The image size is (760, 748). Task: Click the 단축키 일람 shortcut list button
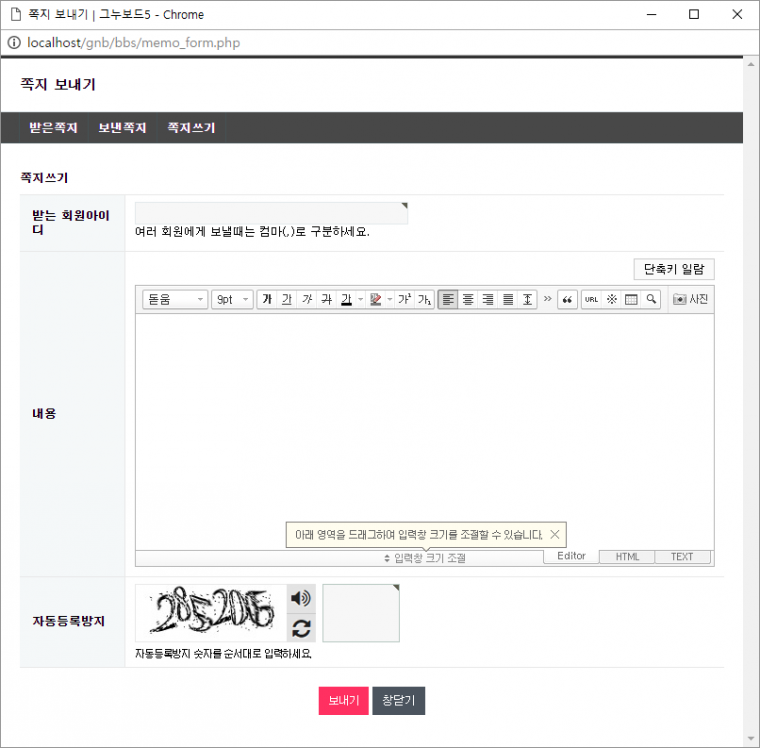point(674,269)
